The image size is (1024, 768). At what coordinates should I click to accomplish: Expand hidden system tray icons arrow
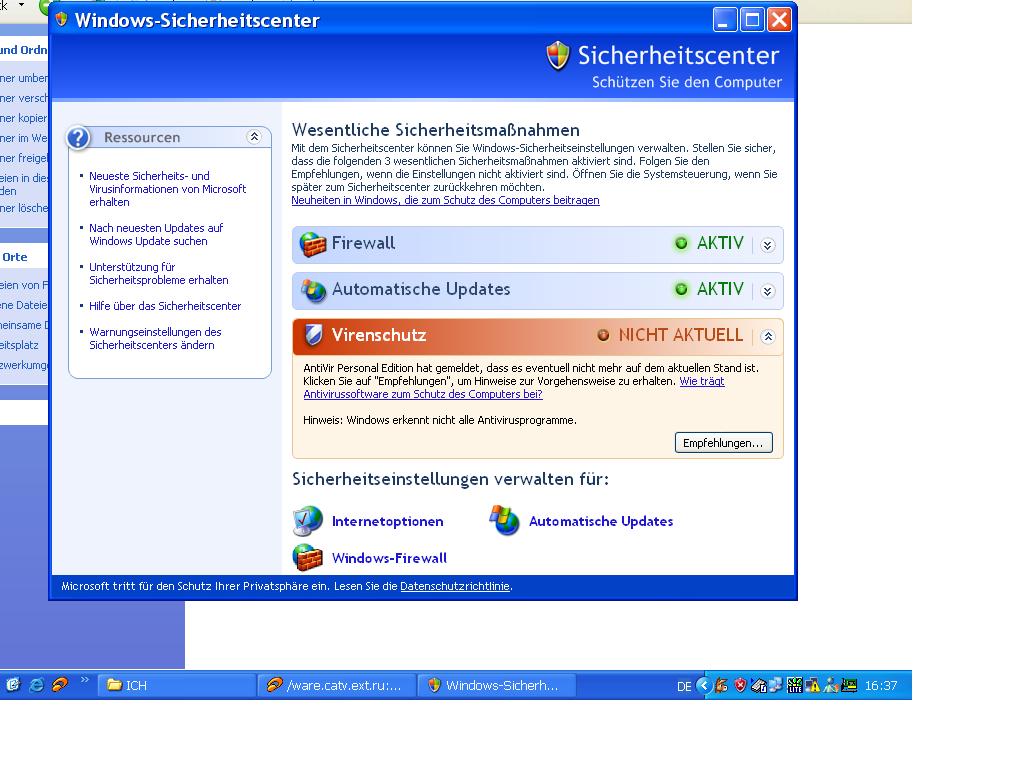[x=703, y=685]
